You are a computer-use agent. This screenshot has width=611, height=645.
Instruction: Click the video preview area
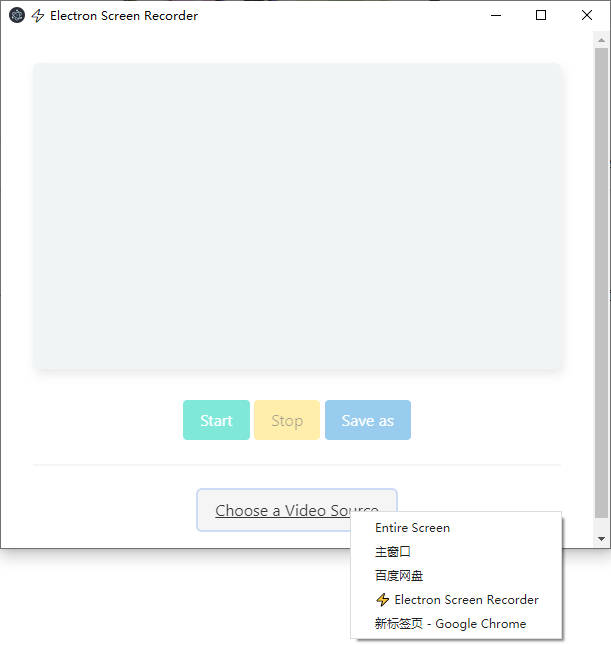[297, 216]
